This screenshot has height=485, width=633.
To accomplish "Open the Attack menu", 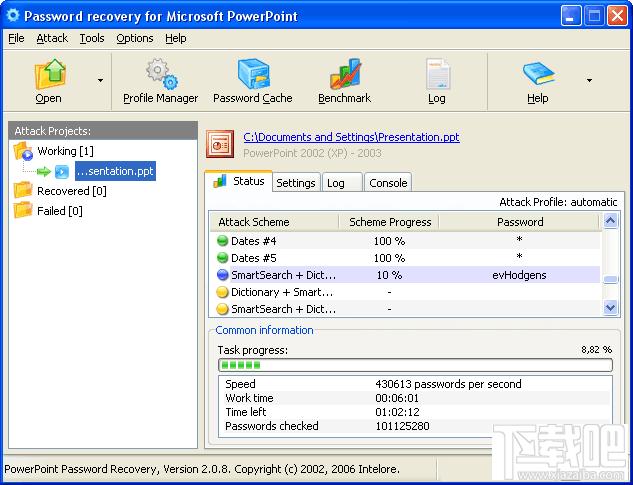I will [x=52, y=38].
